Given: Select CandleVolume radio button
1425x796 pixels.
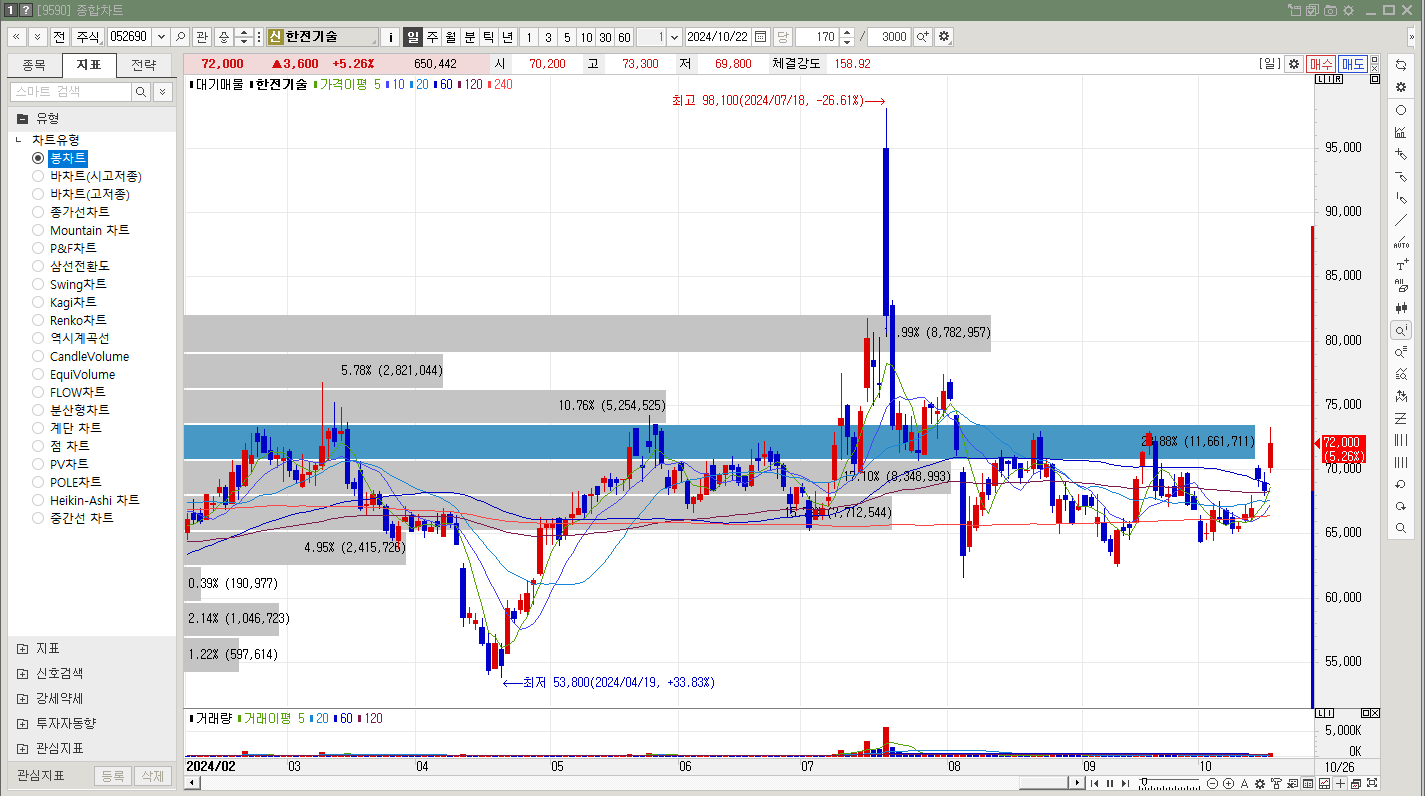Looking at the screenshot, I should [x=38, y=356].
